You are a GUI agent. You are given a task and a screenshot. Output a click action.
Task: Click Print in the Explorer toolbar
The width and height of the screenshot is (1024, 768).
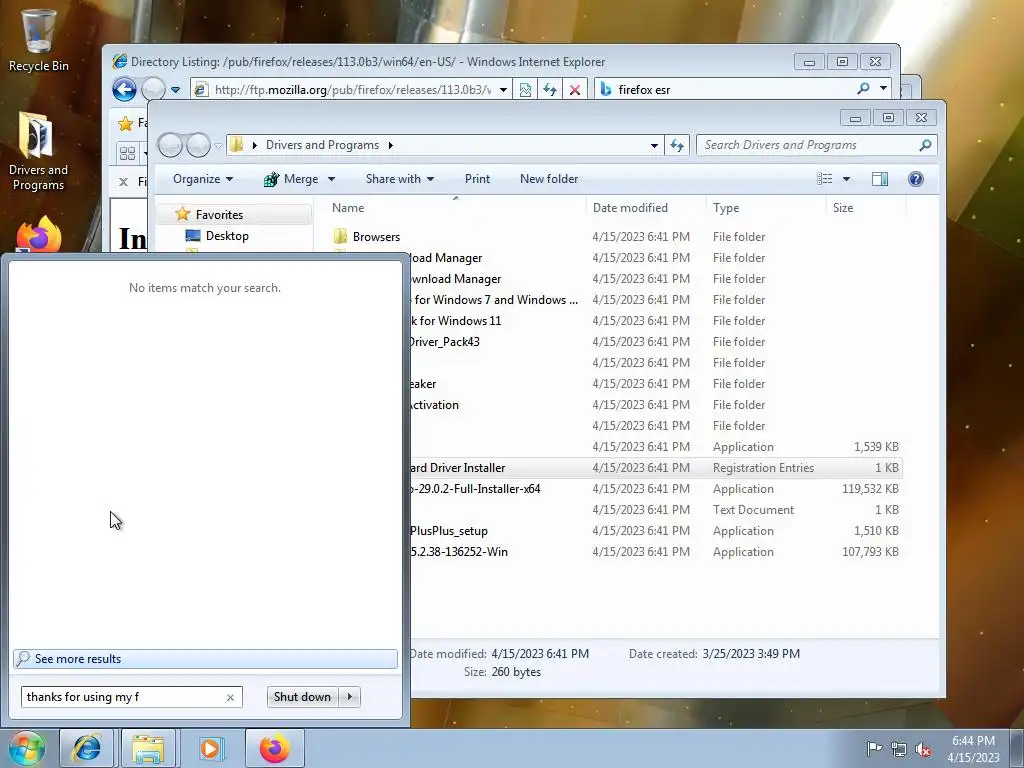(477, 179)
